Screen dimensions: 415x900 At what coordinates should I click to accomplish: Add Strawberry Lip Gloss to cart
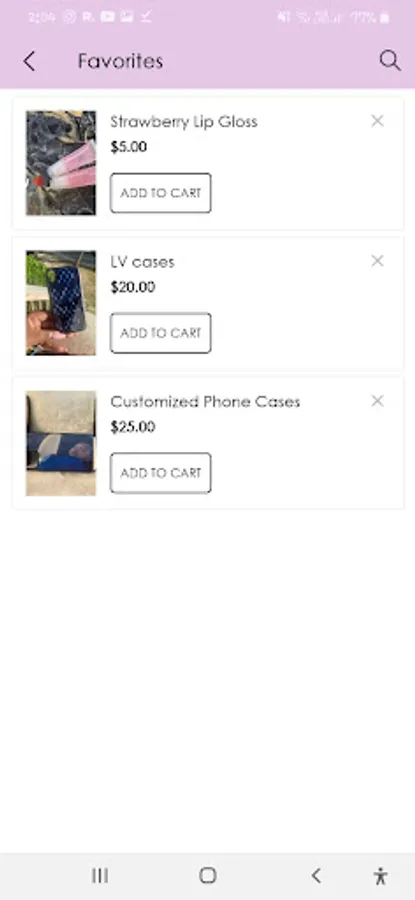tap(161, 193)
